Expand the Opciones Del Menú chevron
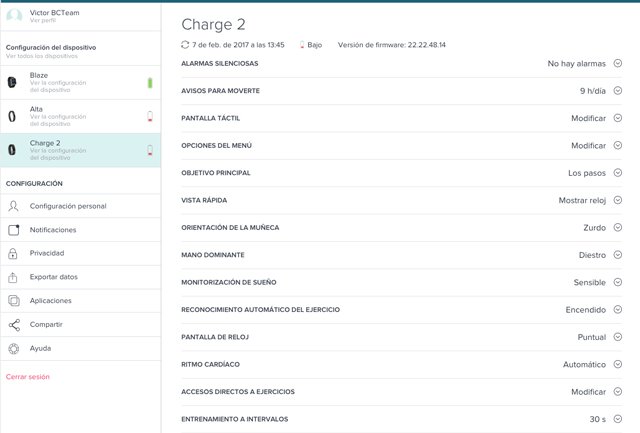This screenshot has height=433, width=640. (x=618, y=145)
